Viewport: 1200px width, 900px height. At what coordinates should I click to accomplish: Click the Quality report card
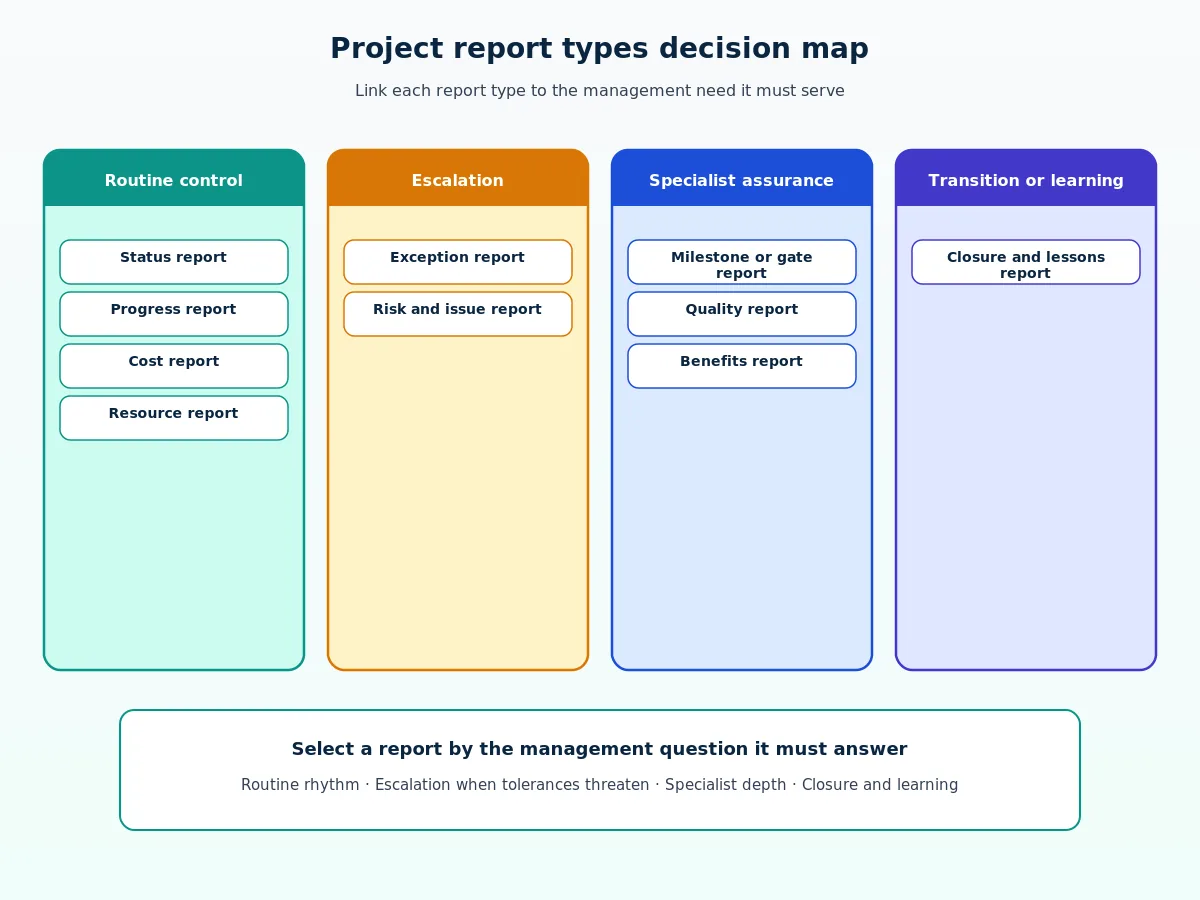[x=742, y=314]
